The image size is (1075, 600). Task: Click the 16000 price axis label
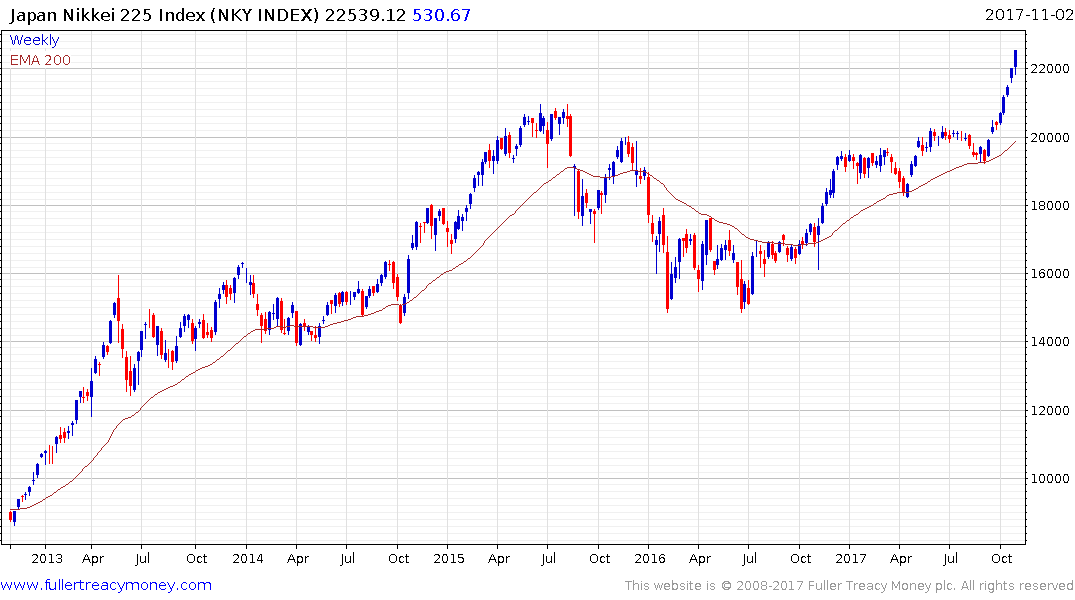(1050, 274)
